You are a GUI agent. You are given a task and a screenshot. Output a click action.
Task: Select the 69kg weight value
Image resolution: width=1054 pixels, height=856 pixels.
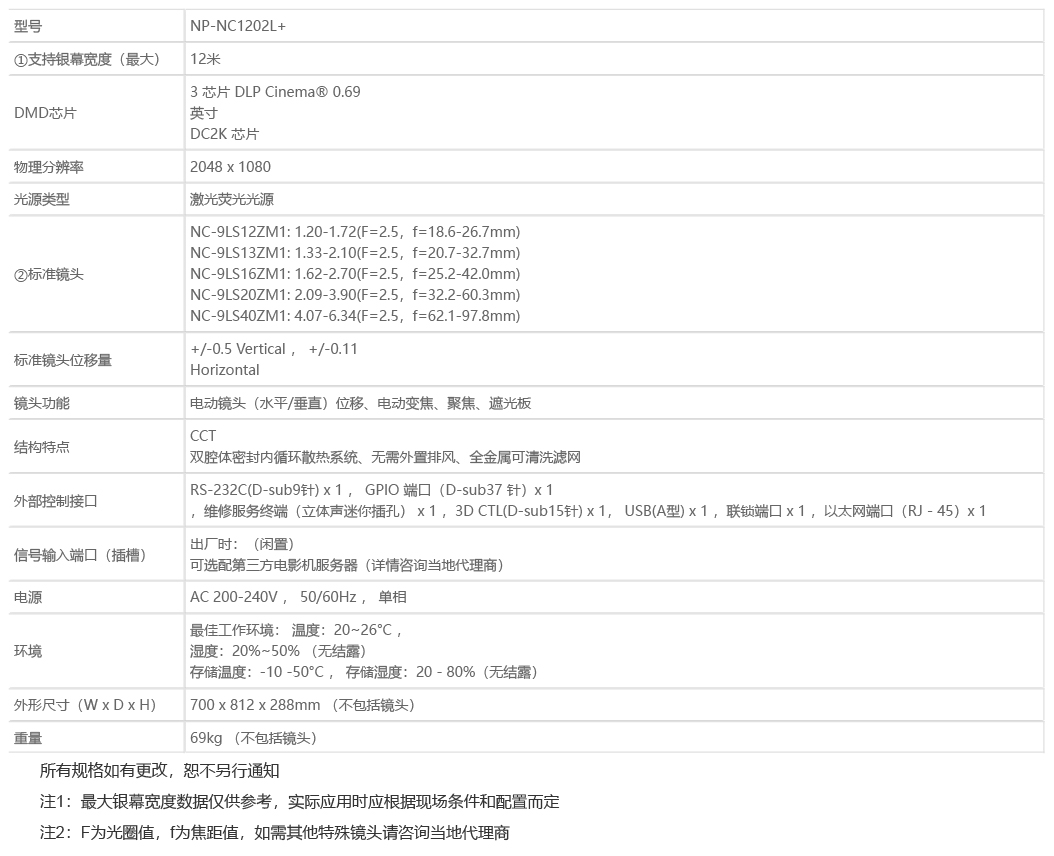tap(206, 738)
